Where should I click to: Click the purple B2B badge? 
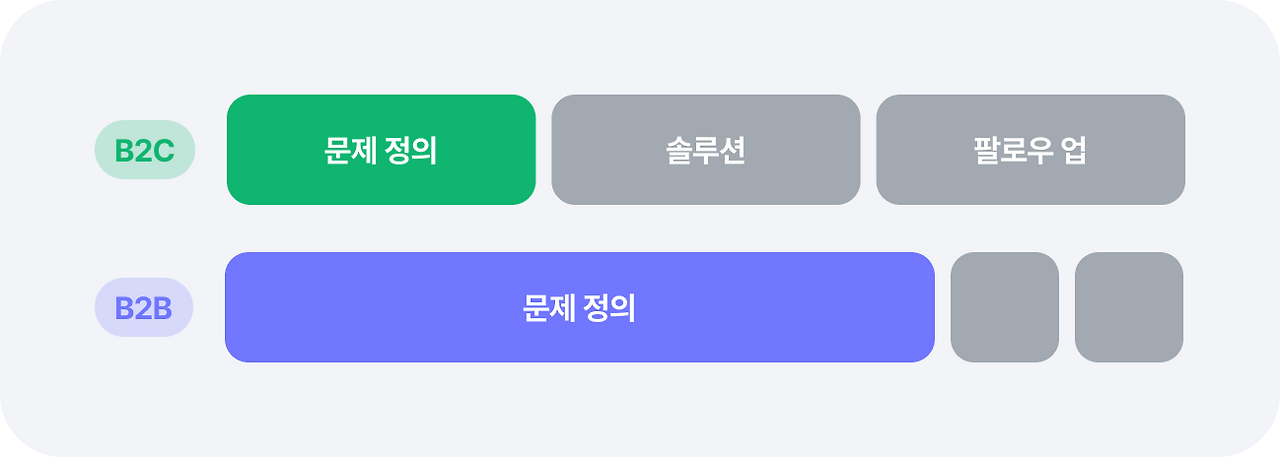coord(144,307)
